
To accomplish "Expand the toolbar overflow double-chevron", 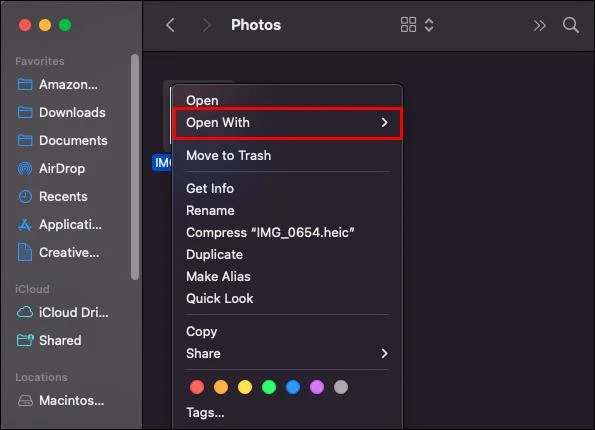I will 539,25.
